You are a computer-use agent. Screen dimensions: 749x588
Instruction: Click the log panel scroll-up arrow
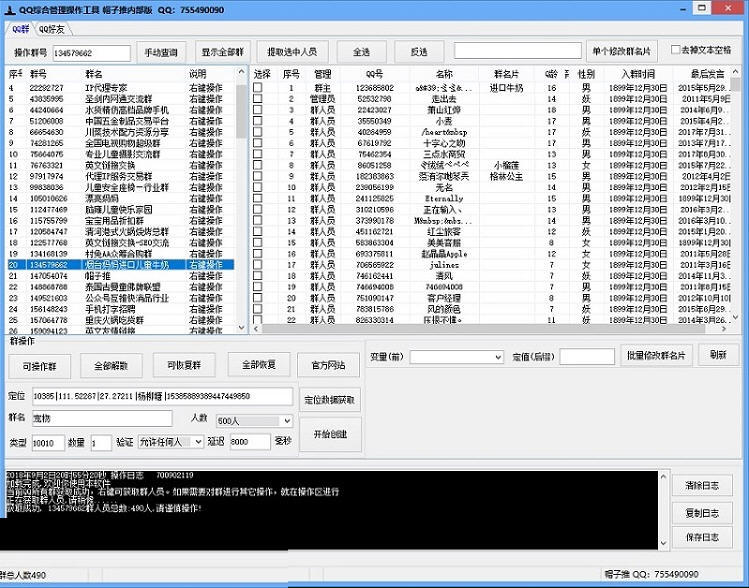pos(663,477)
